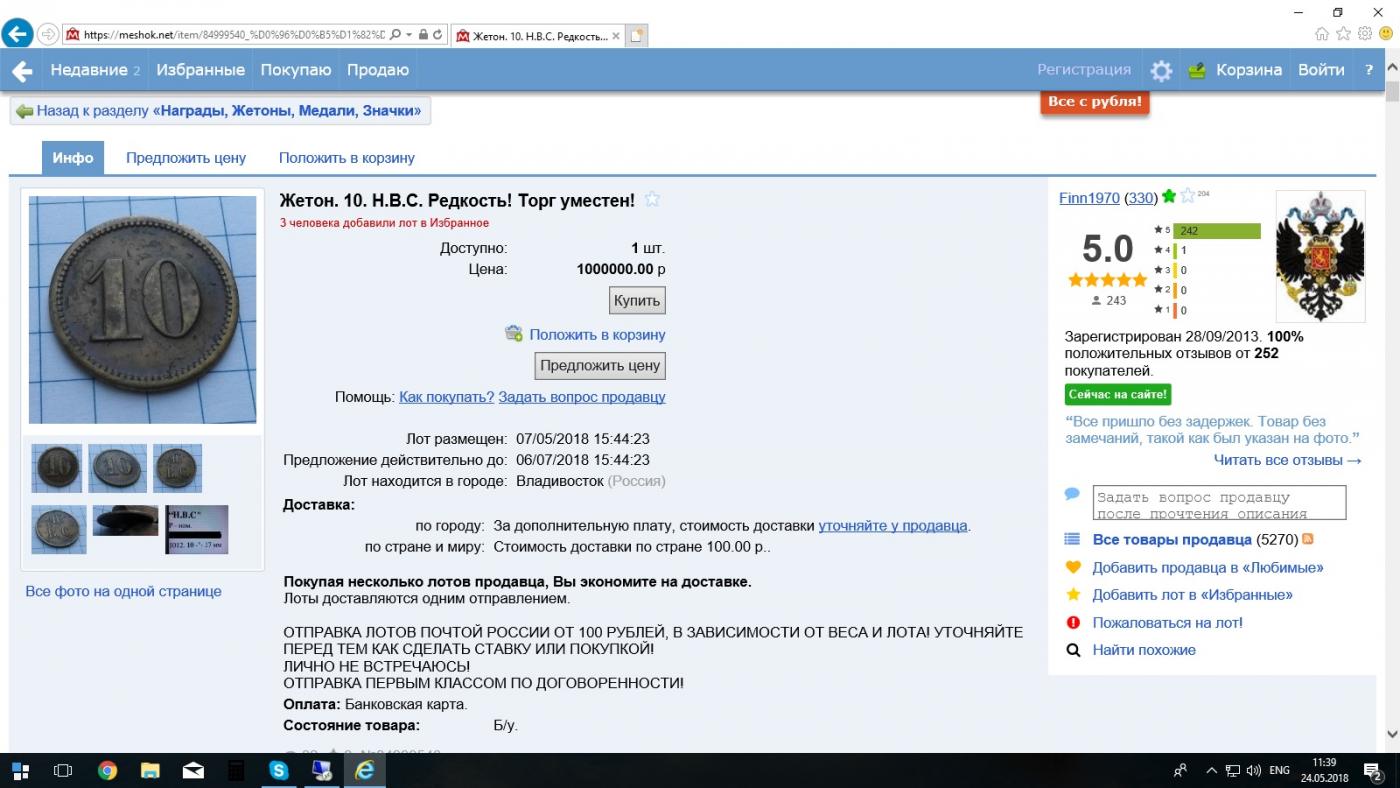Open Mail app from the taskbar
The width and height of the screenshot is (1400, 788).
(x=193, y=770)
